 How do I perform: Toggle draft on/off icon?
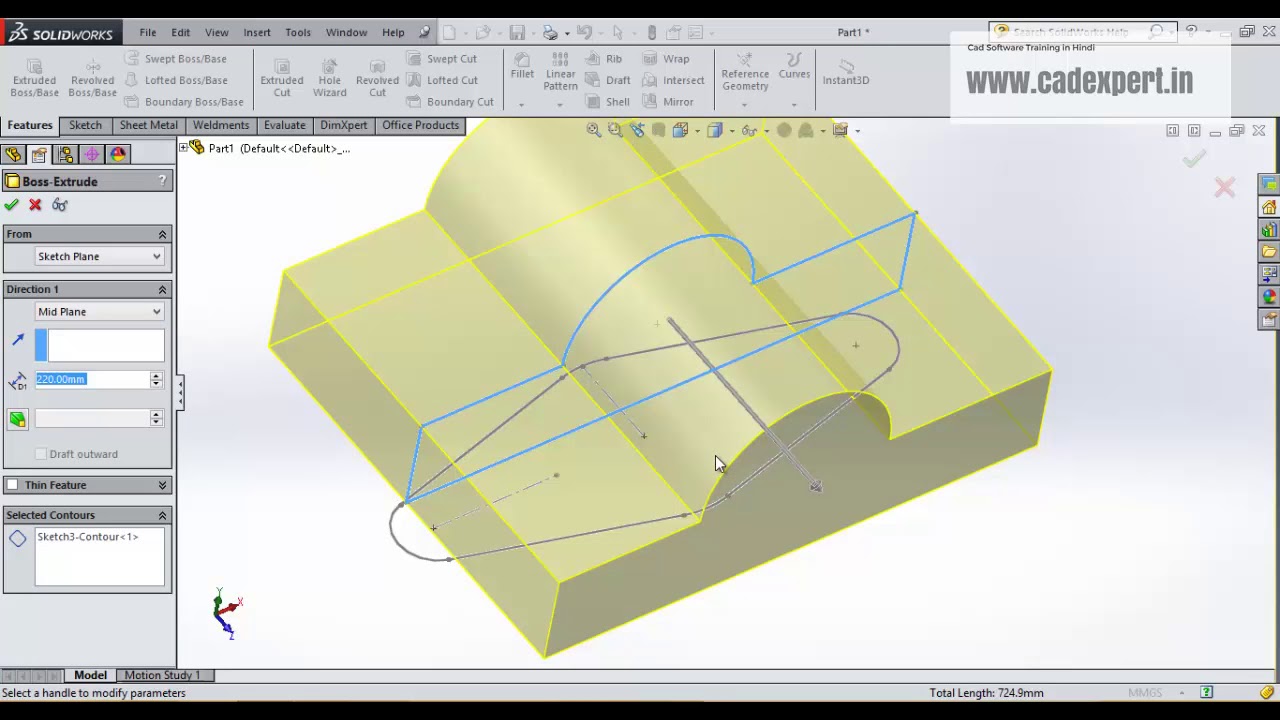pos(18,419)
